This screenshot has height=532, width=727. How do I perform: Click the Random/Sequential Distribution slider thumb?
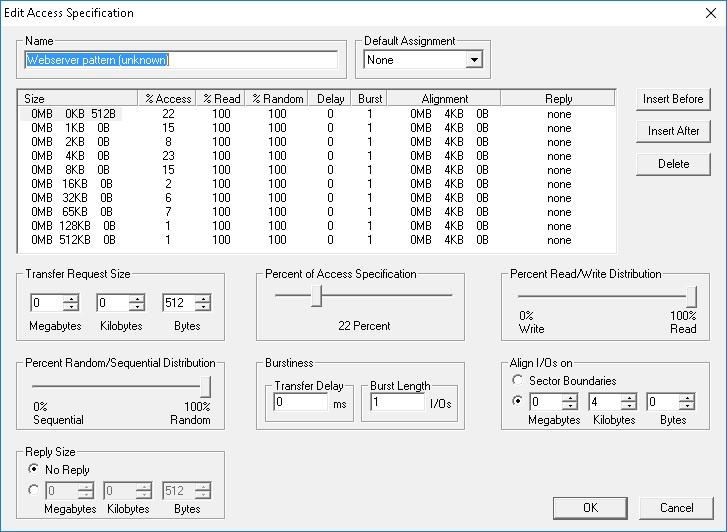[205, 387]
